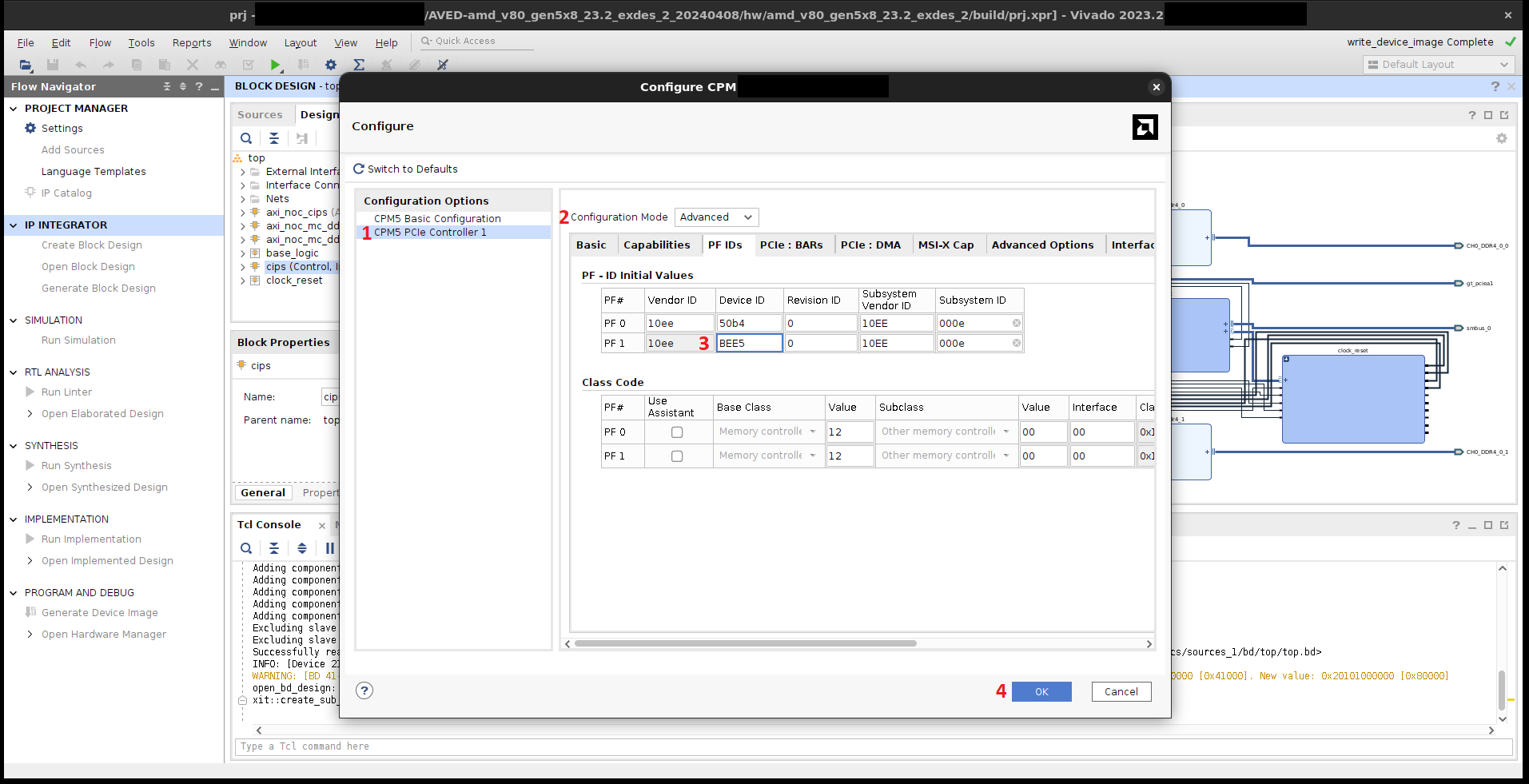Click the Undo arrow in the toolbar
The height and width of the screenshot is (784, 1529).
(80, 65)
